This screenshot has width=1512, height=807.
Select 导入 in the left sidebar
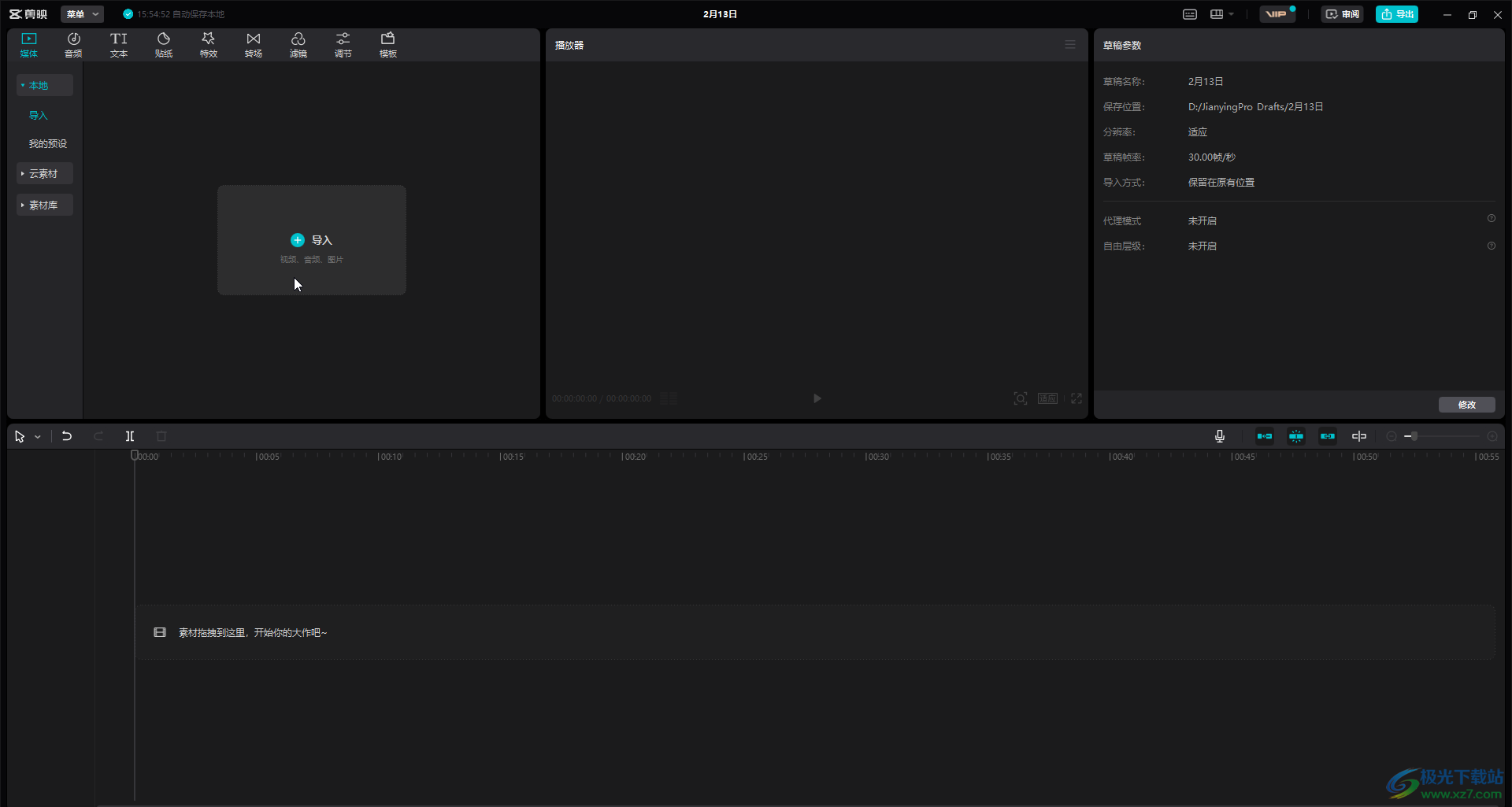39,115
